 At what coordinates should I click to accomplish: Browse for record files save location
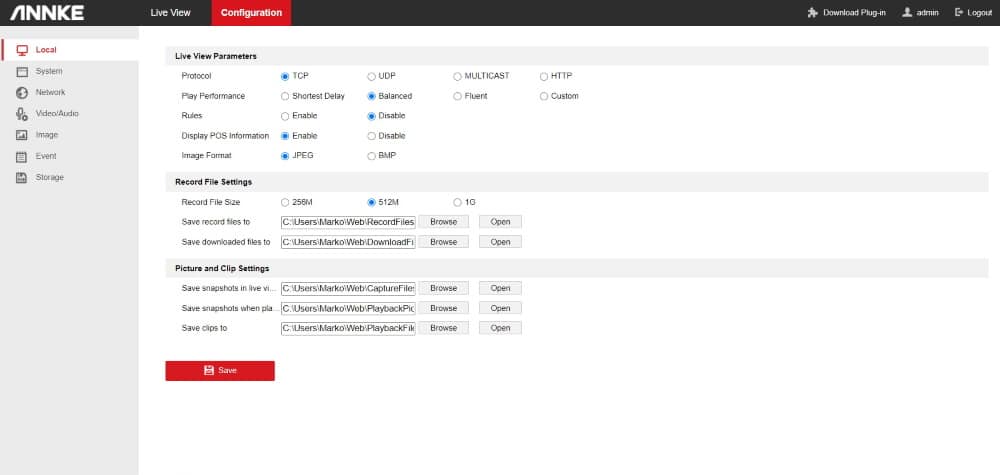coord(443,222)
